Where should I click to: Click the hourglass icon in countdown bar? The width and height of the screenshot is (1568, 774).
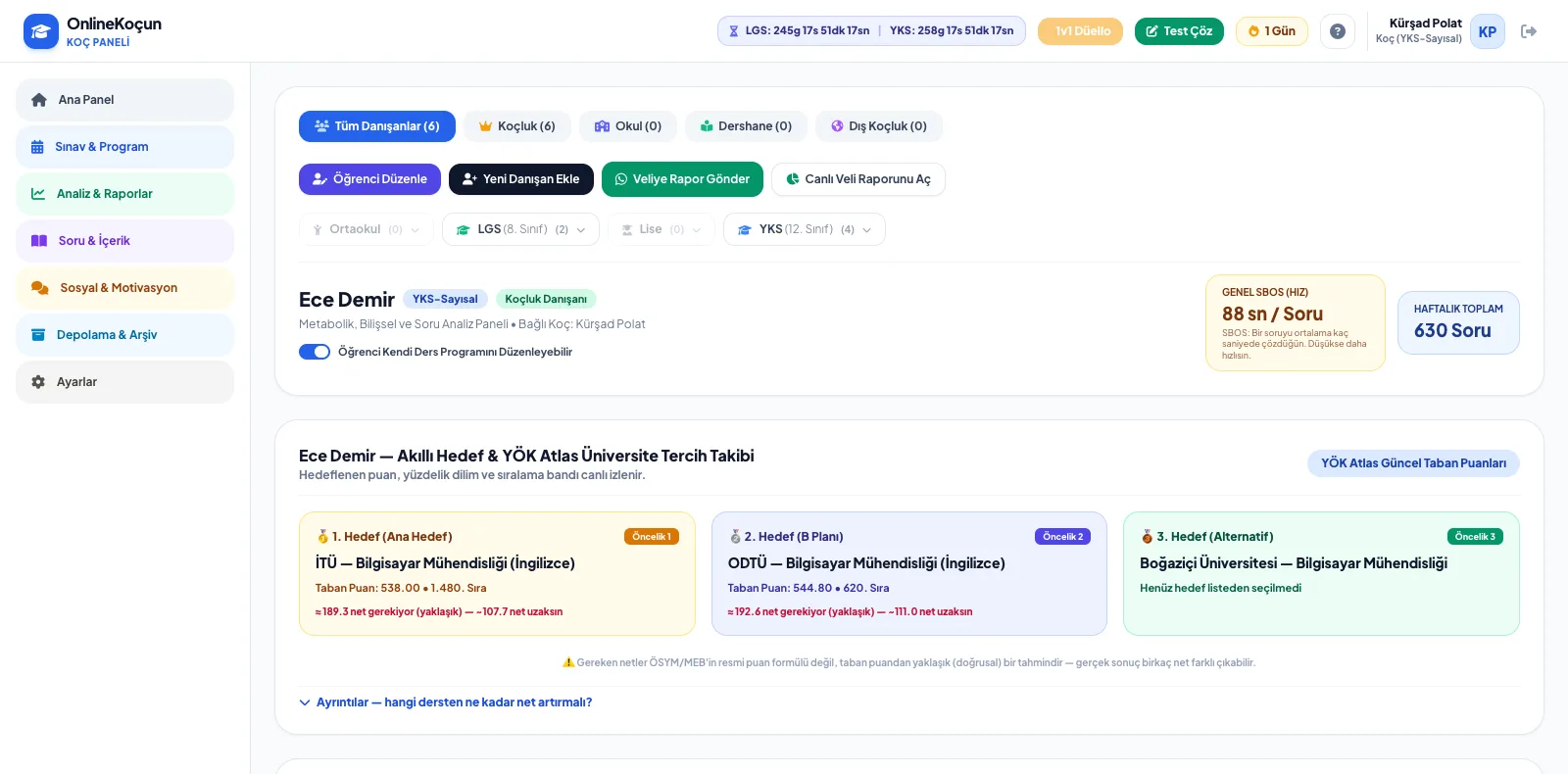(x=734, y=31)
